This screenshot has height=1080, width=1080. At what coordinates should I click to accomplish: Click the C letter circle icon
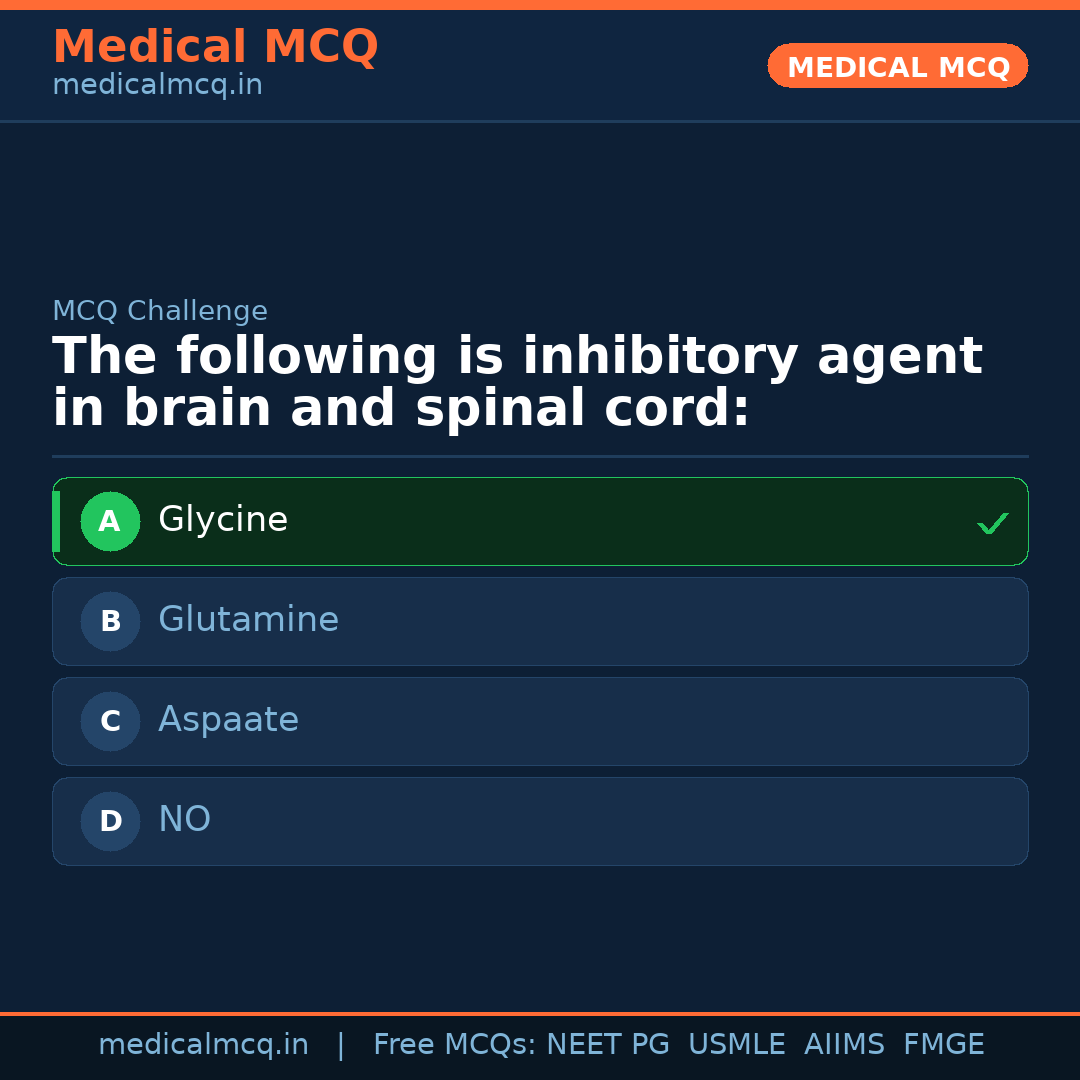[110, 721]
